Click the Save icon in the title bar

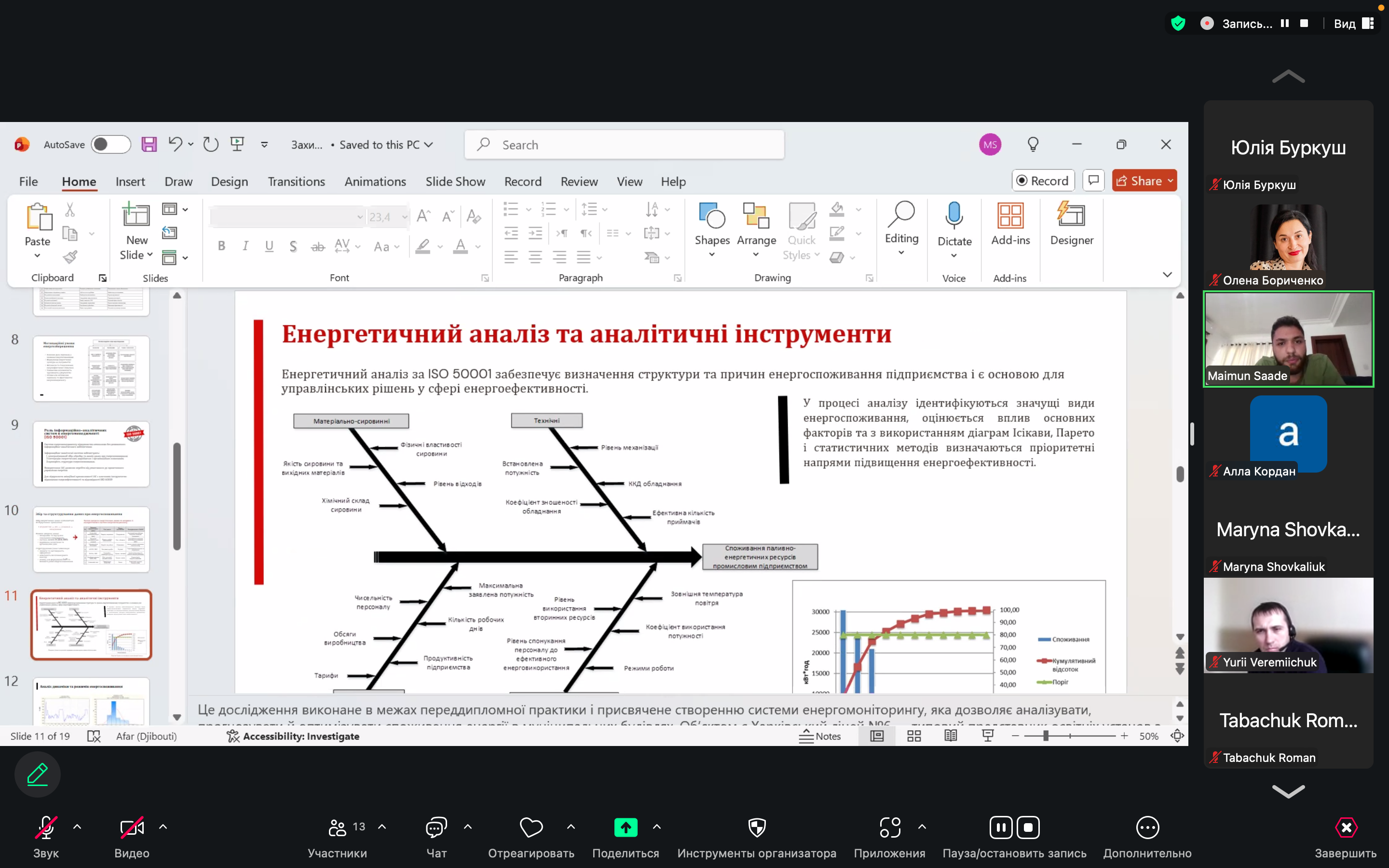pyautogui.click(x=149, y=144)
